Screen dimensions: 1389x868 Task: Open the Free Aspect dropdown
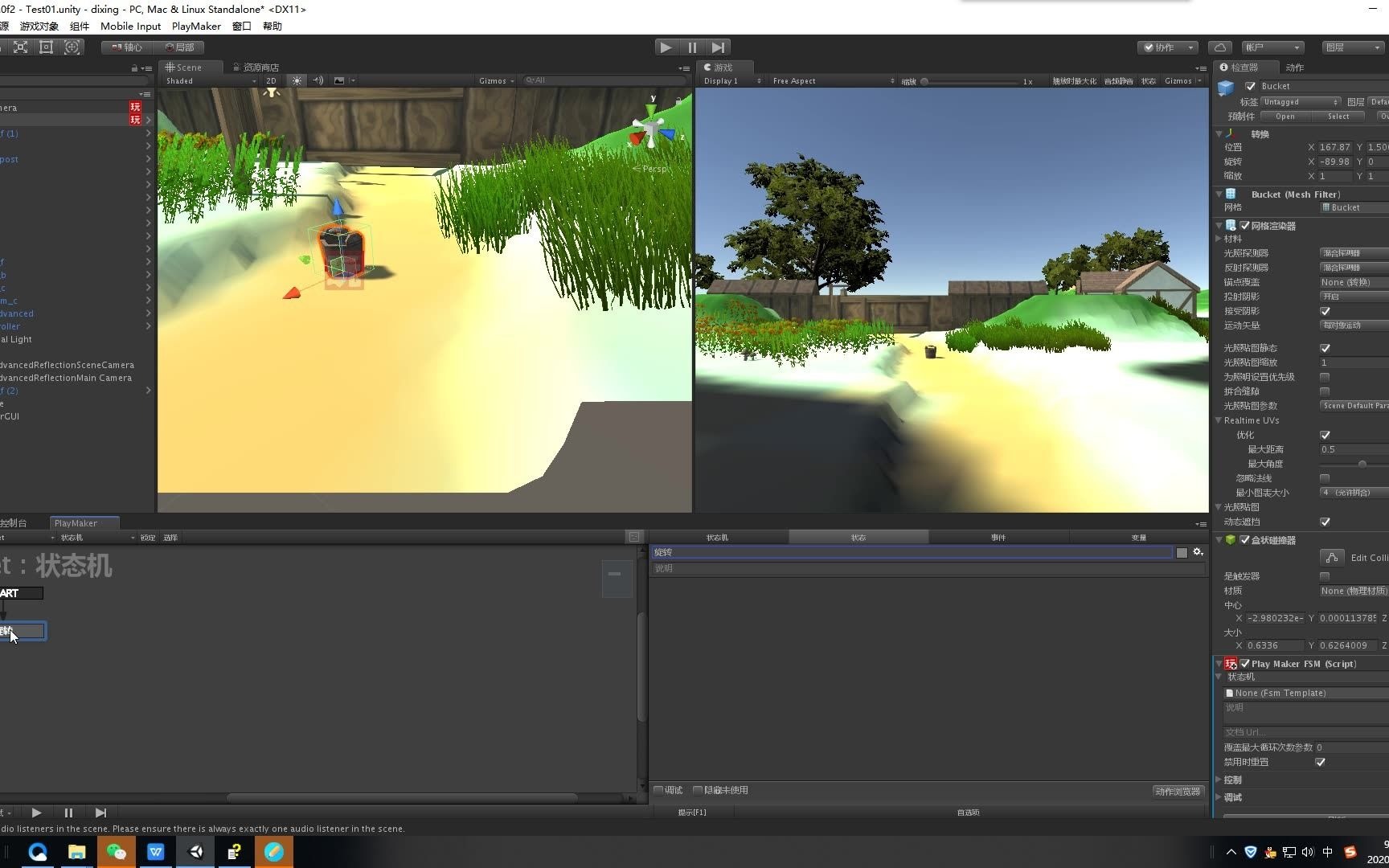coord(833,81)
